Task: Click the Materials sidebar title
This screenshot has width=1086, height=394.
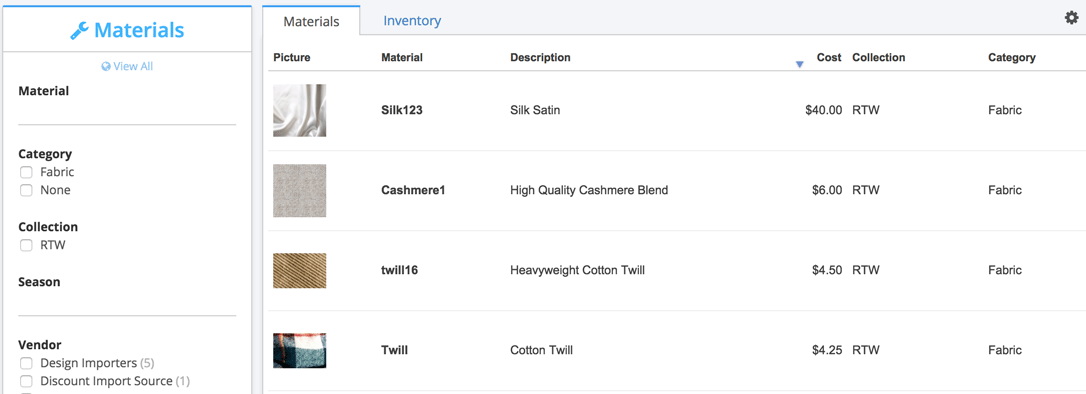Action: coord(139,30)
